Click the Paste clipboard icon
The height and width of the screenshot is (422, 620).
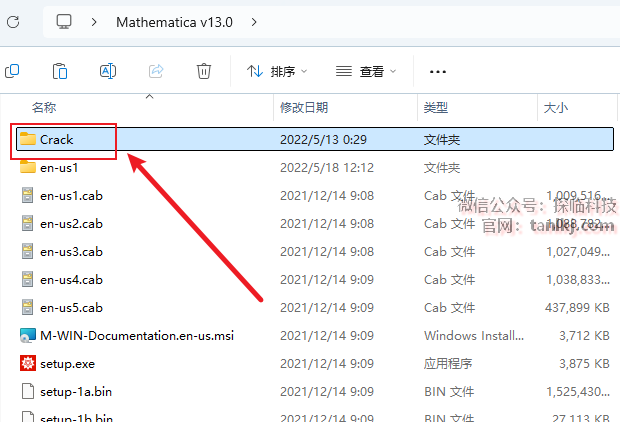pos(60,71)
